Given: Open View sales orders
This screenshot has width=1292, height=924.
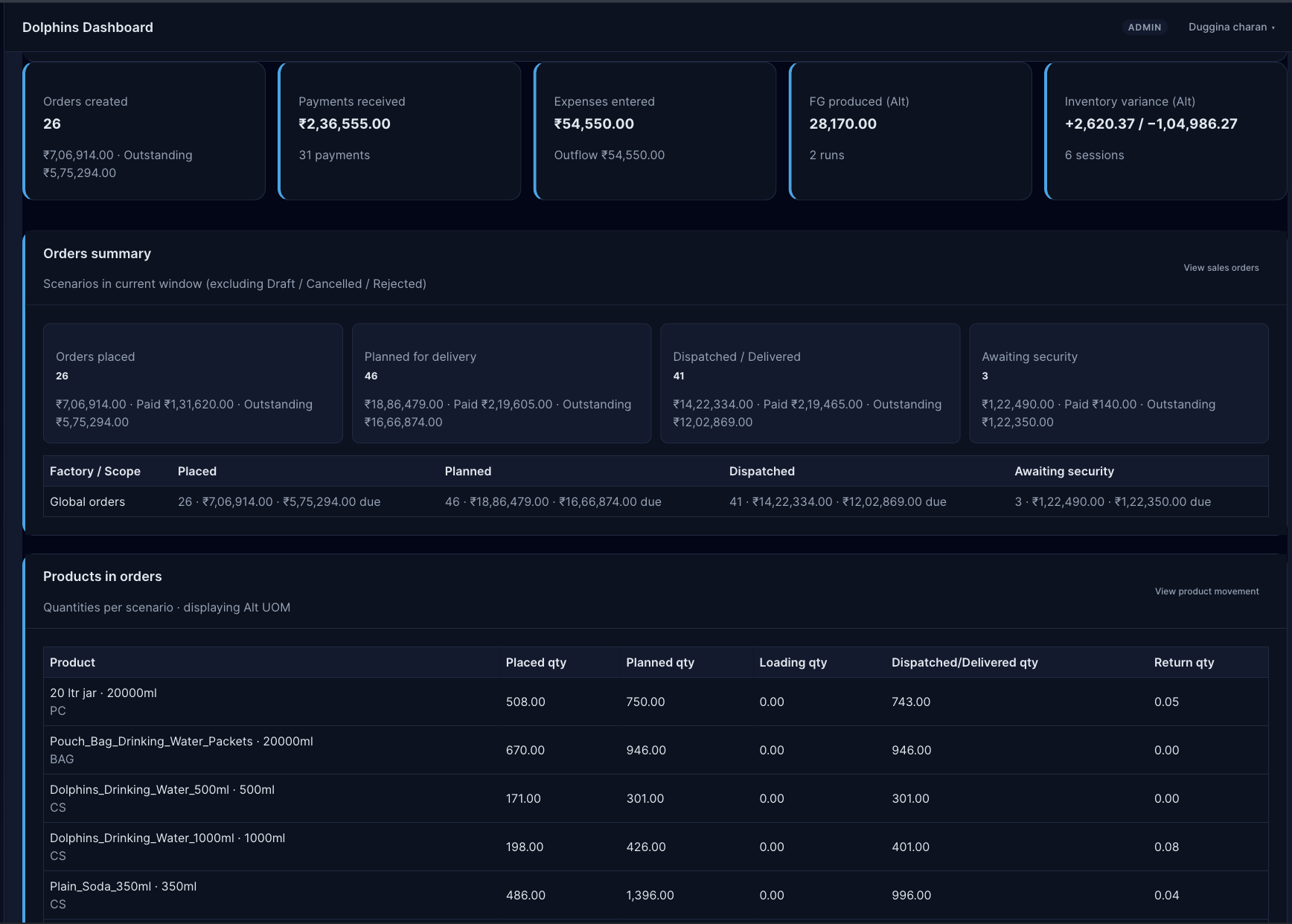Looking at the screenshot, I should 1221,267.
